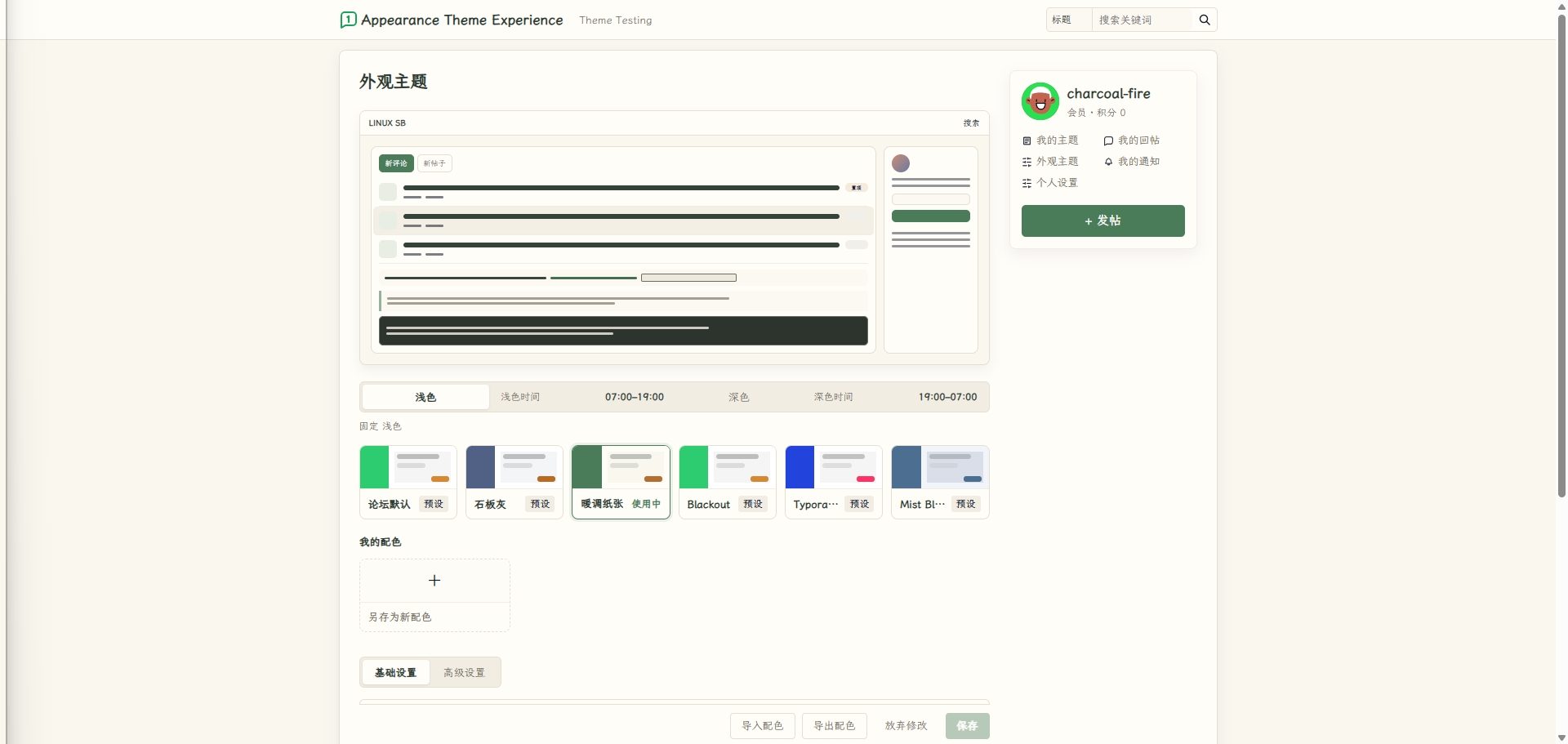Click 另存为新配色 label
Image resolution: width=1568 pixels, height=744 pixels.
(x=399, y=617)
